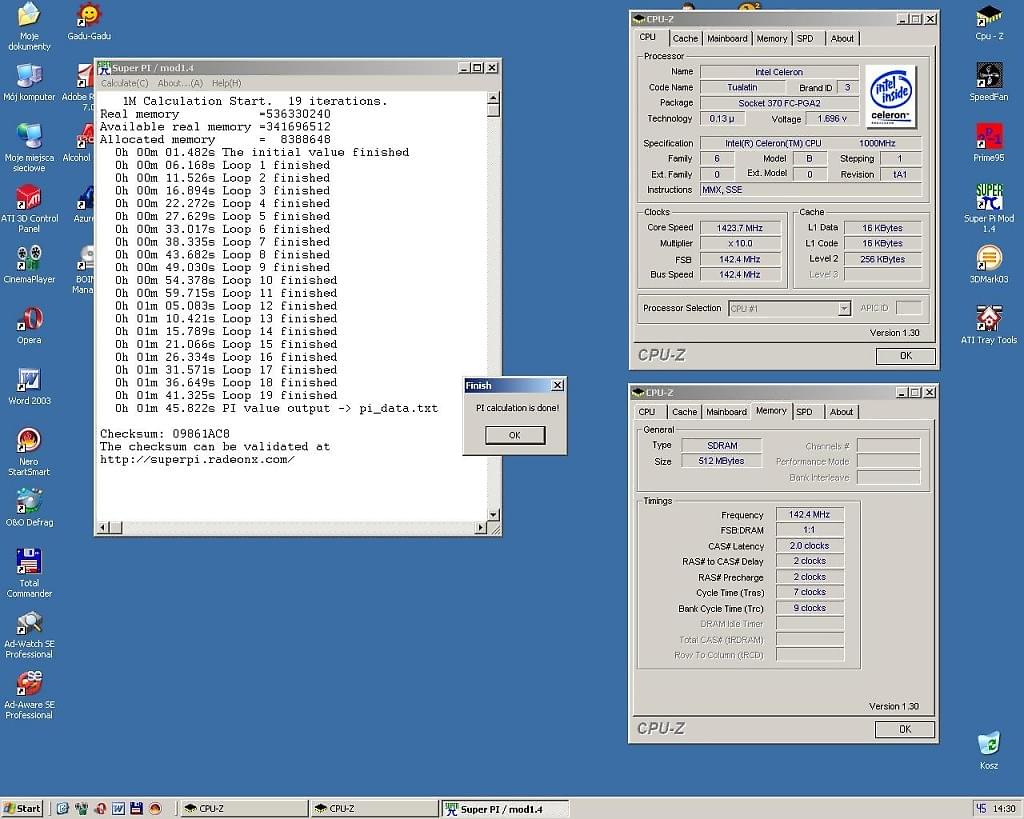Open Help(H) menu in Super PI
This screenshot has width=1024, height=819.
227,83
